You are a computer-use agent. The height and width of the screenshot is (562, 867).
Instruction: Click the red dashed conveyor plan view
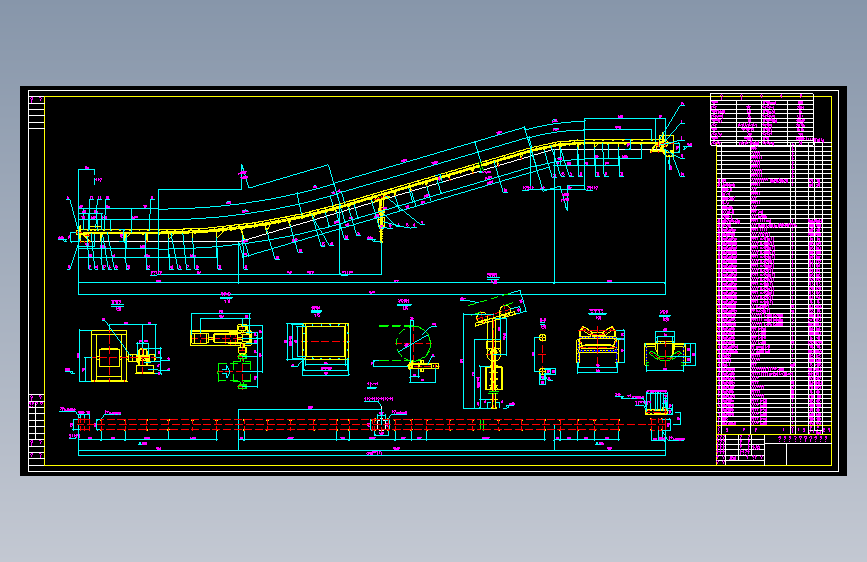pos(372,424)
